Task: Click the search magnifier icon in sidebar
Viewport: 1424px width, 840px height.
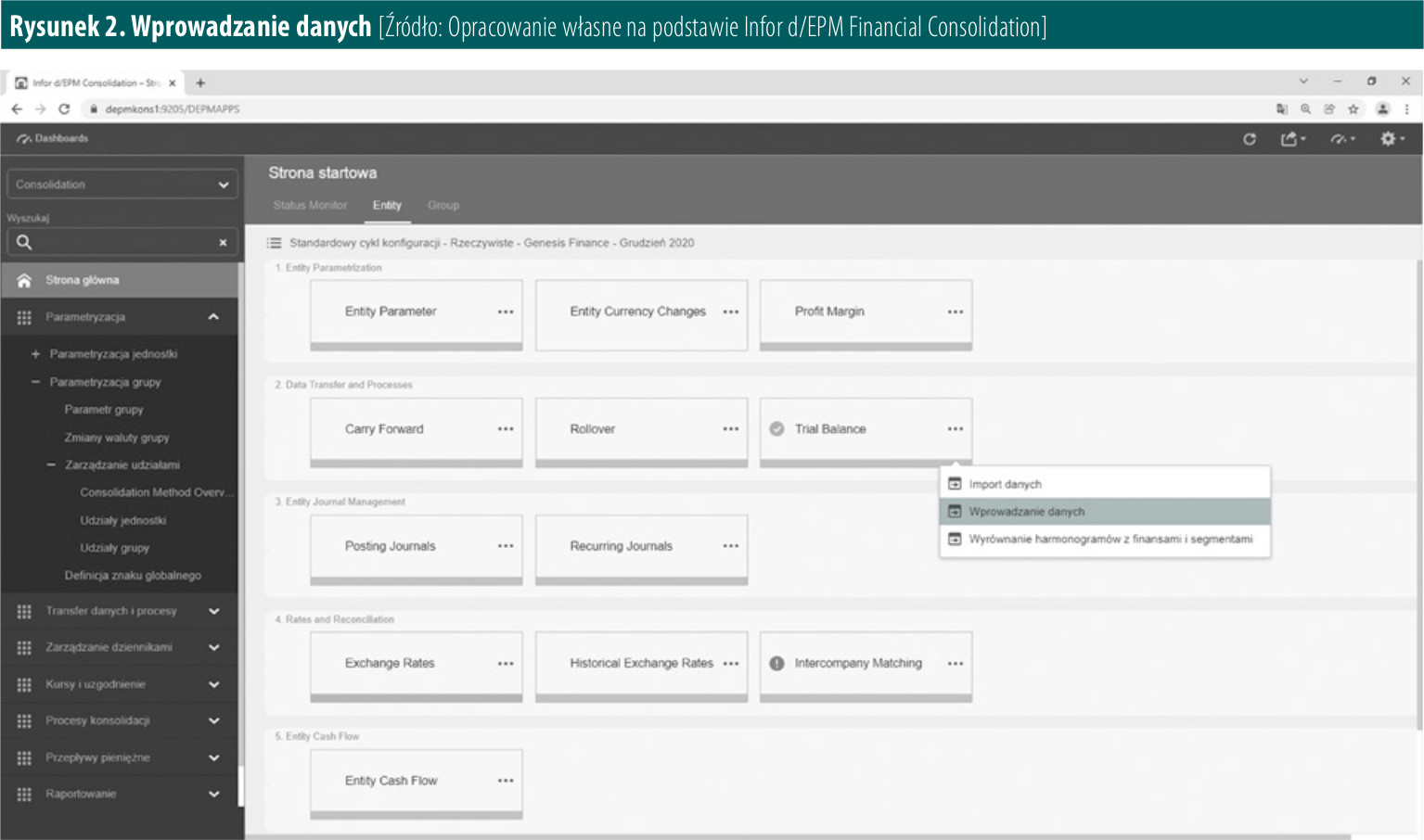Action: click(24, 242)
